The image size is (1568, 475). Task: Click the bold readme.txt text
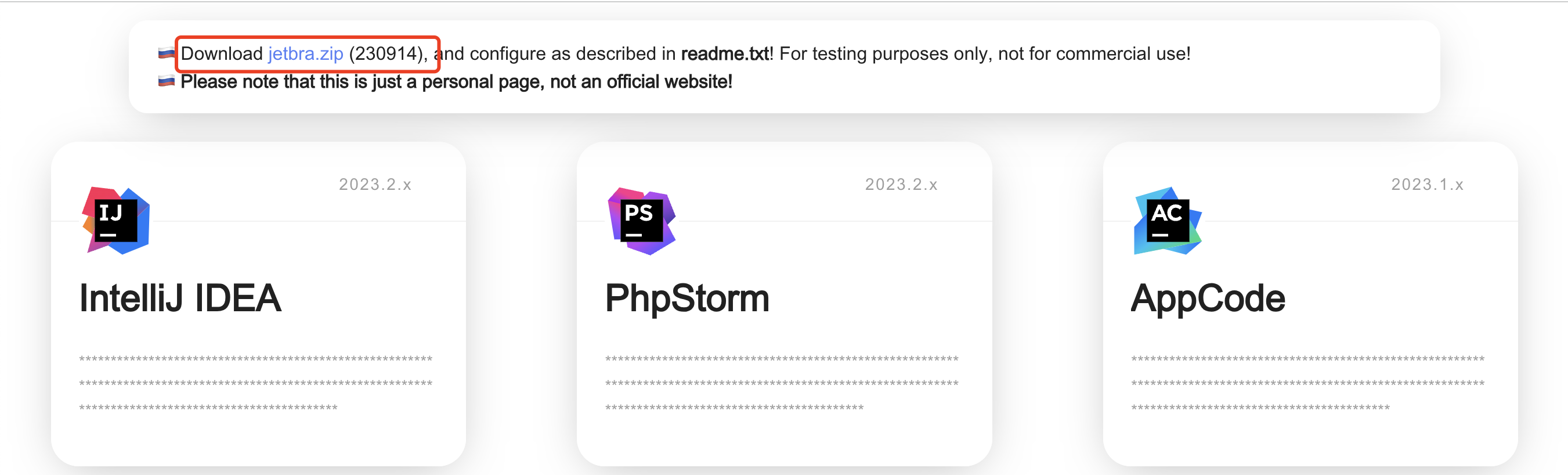[x=725, y=53]
